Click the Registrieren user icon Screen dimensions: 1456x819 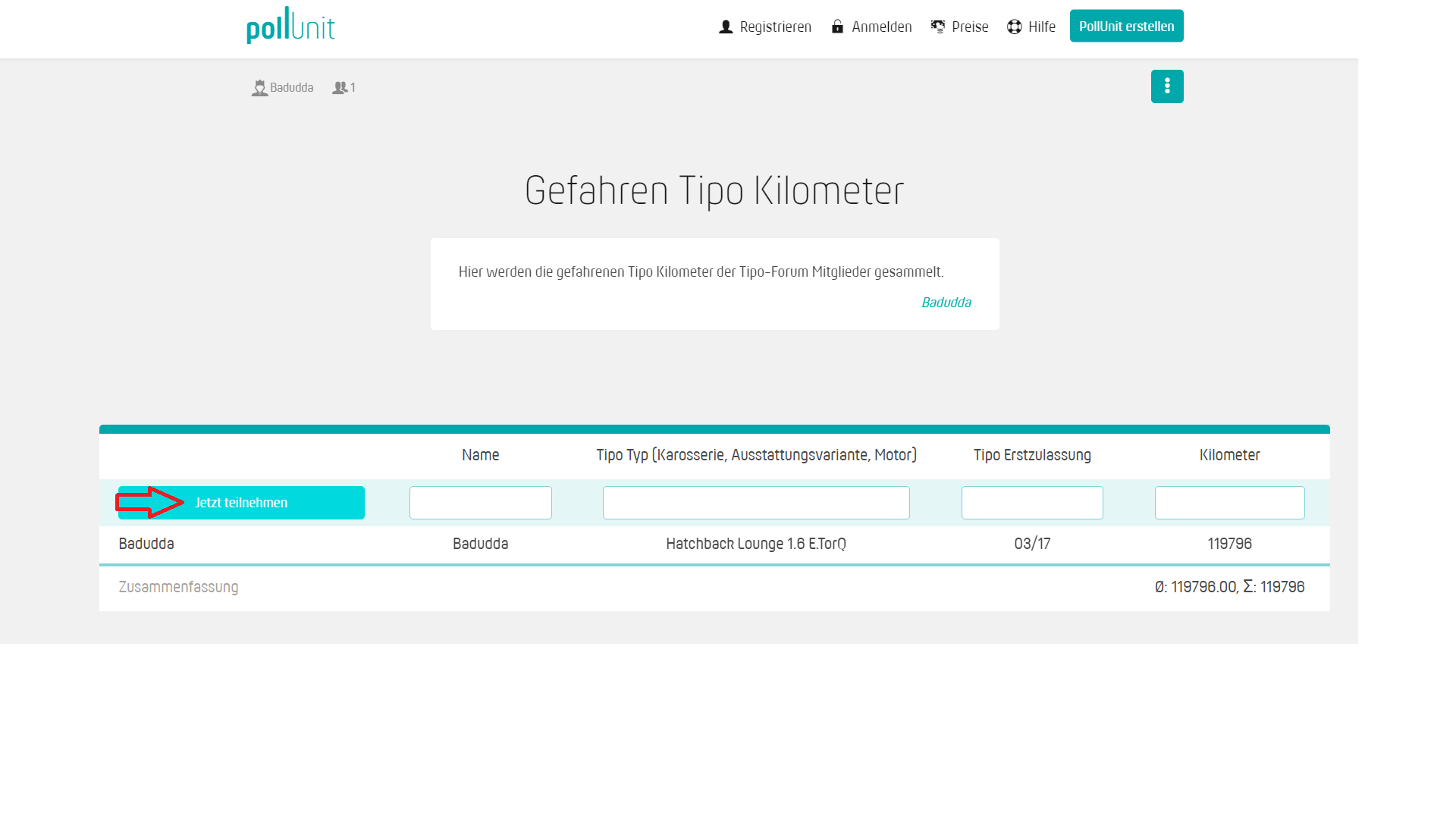[x=726, y=27]
